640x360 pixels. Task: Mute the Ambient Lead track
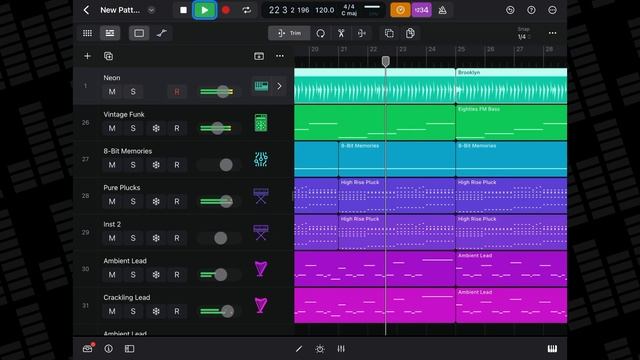(112, 275)
